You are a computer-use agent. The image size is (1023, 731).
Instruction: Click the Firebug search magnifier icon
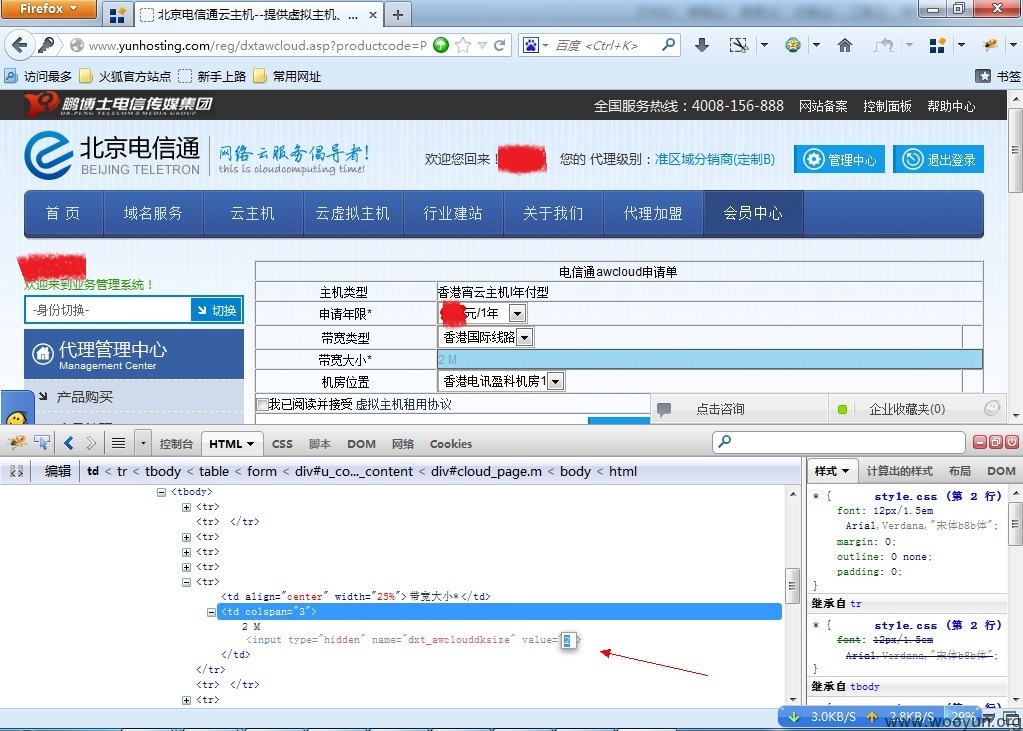tap(725, 442)
